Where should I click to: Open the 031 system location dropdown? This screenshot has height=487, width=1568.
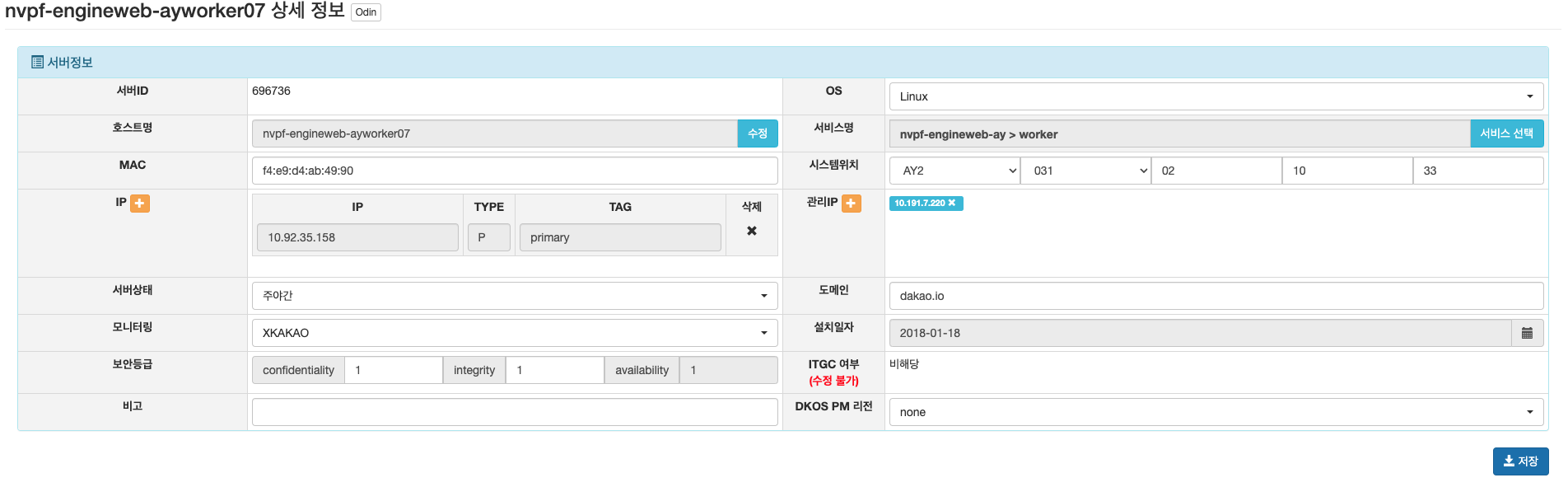[x=1085, y=171]
